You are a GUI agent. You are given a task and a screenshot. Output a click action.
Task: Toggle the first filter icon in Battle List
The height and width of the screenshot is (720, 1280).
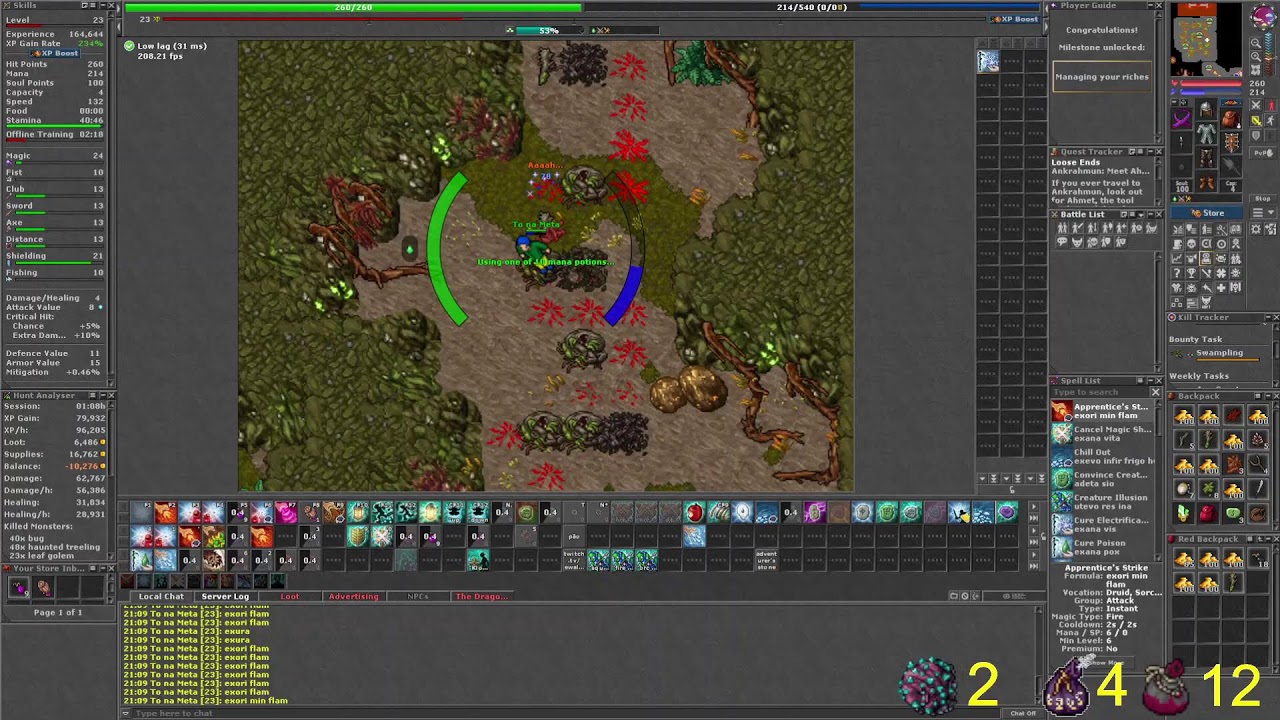click(1062, 228)
